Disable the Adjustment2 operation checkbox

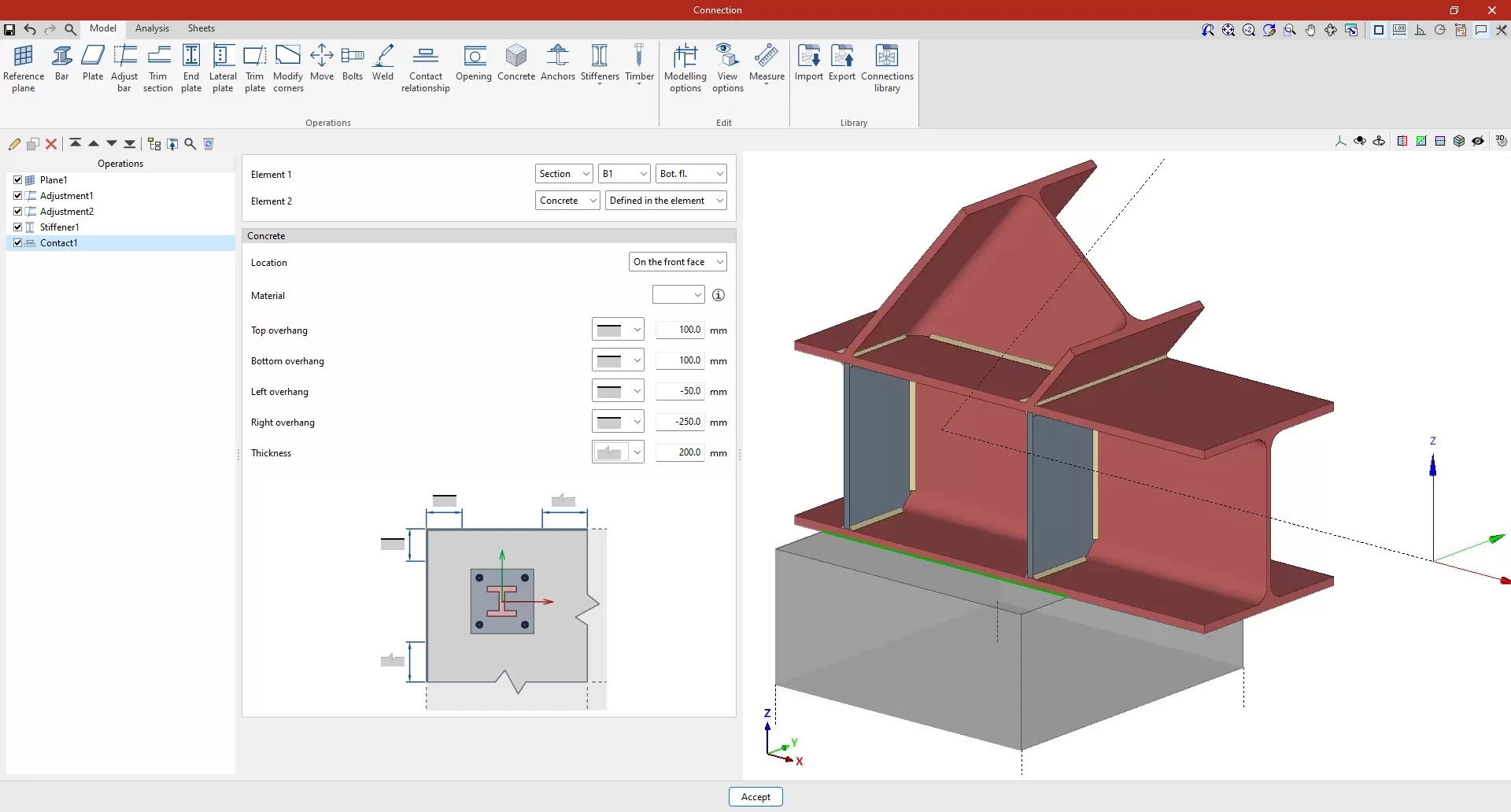(x=18, y=212)
